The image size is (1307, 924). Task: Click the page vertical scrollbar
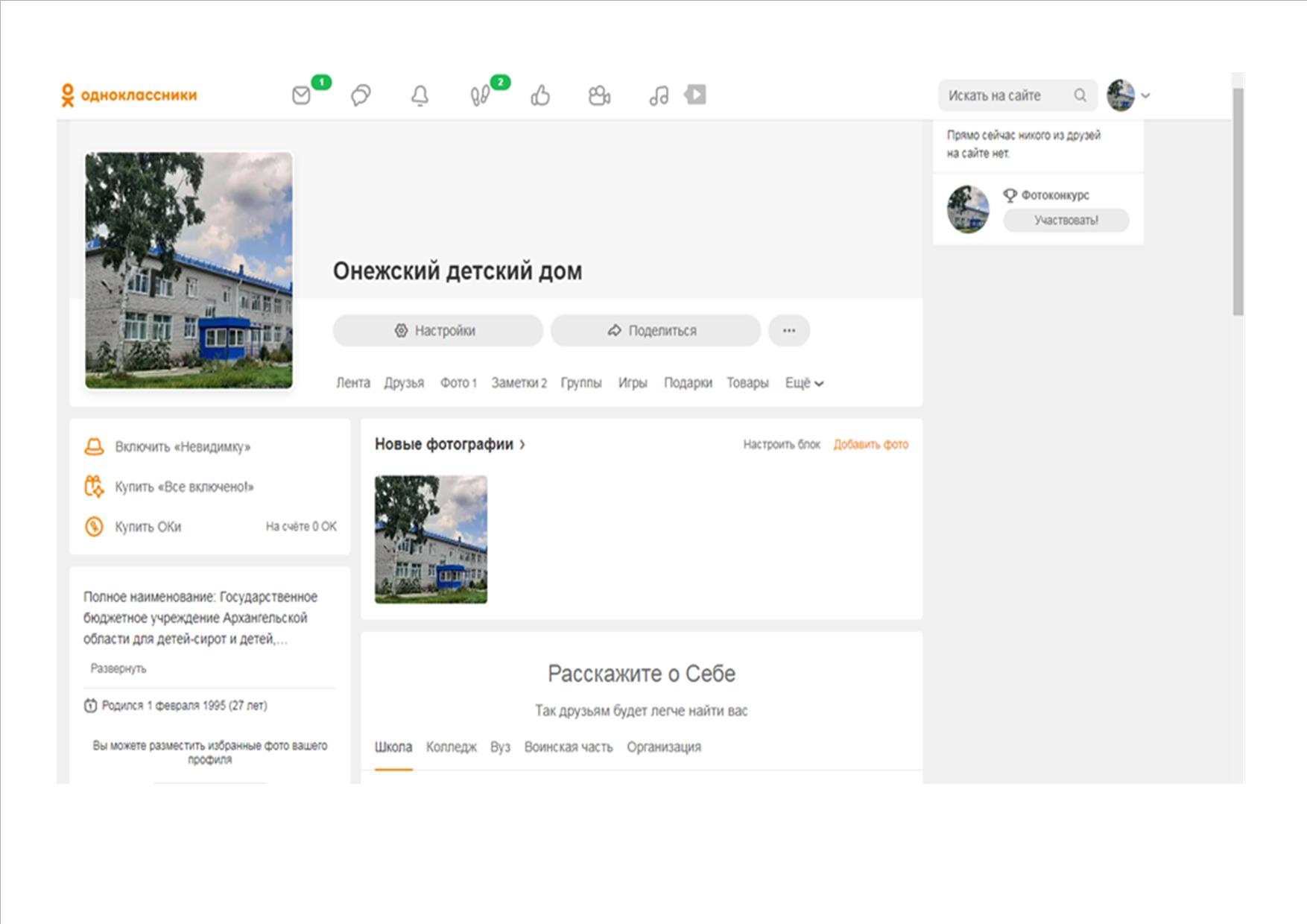tap(1238, 203)
